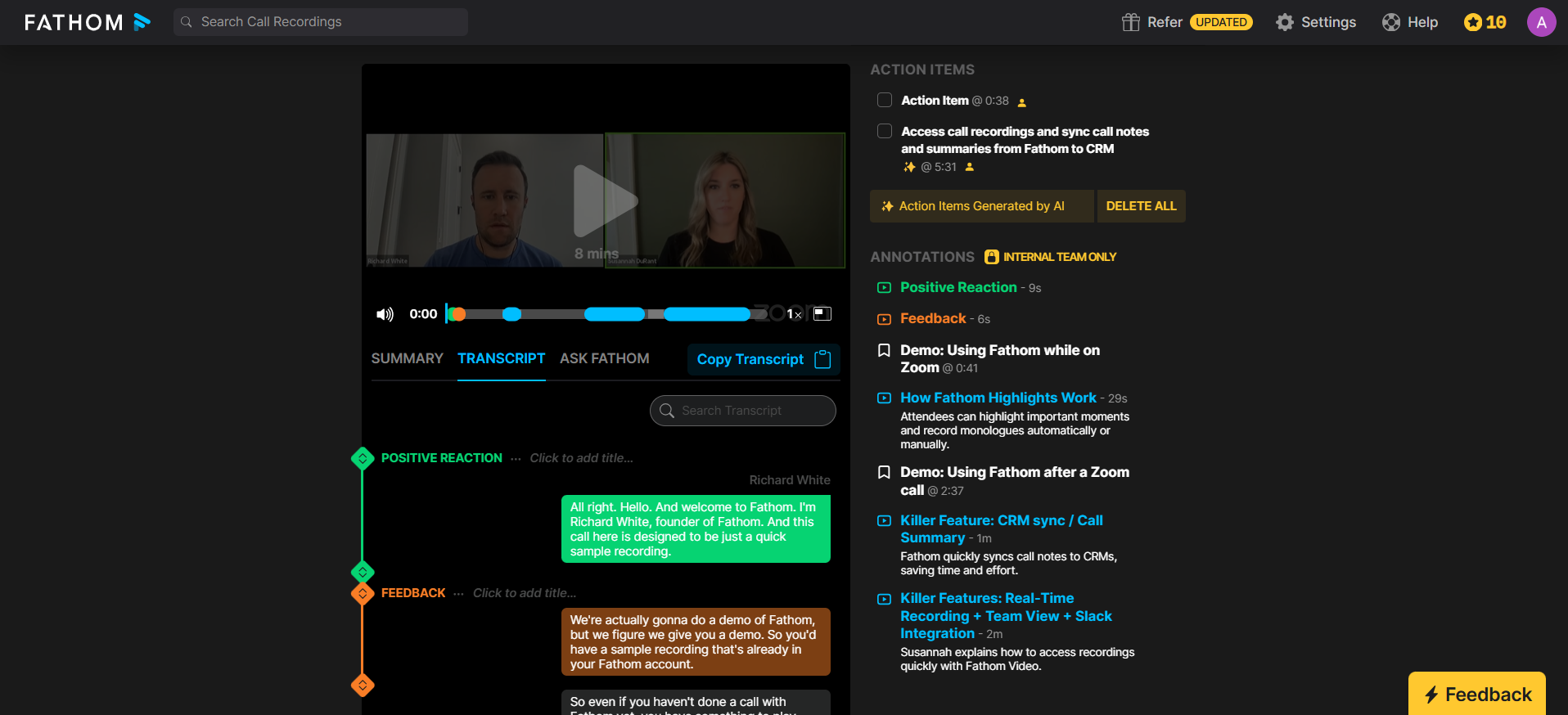Click orange transcript bubble "We're actually gonna do a demo"
Viewport: 1568px width, 715px height.
[x=696, y=642]
